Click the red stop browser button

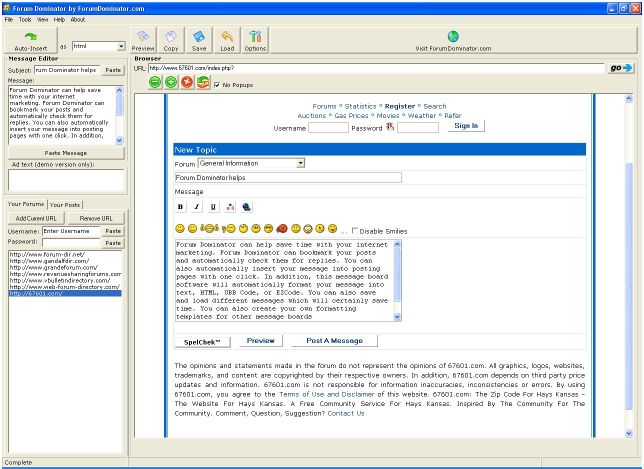tap(187, 82)
